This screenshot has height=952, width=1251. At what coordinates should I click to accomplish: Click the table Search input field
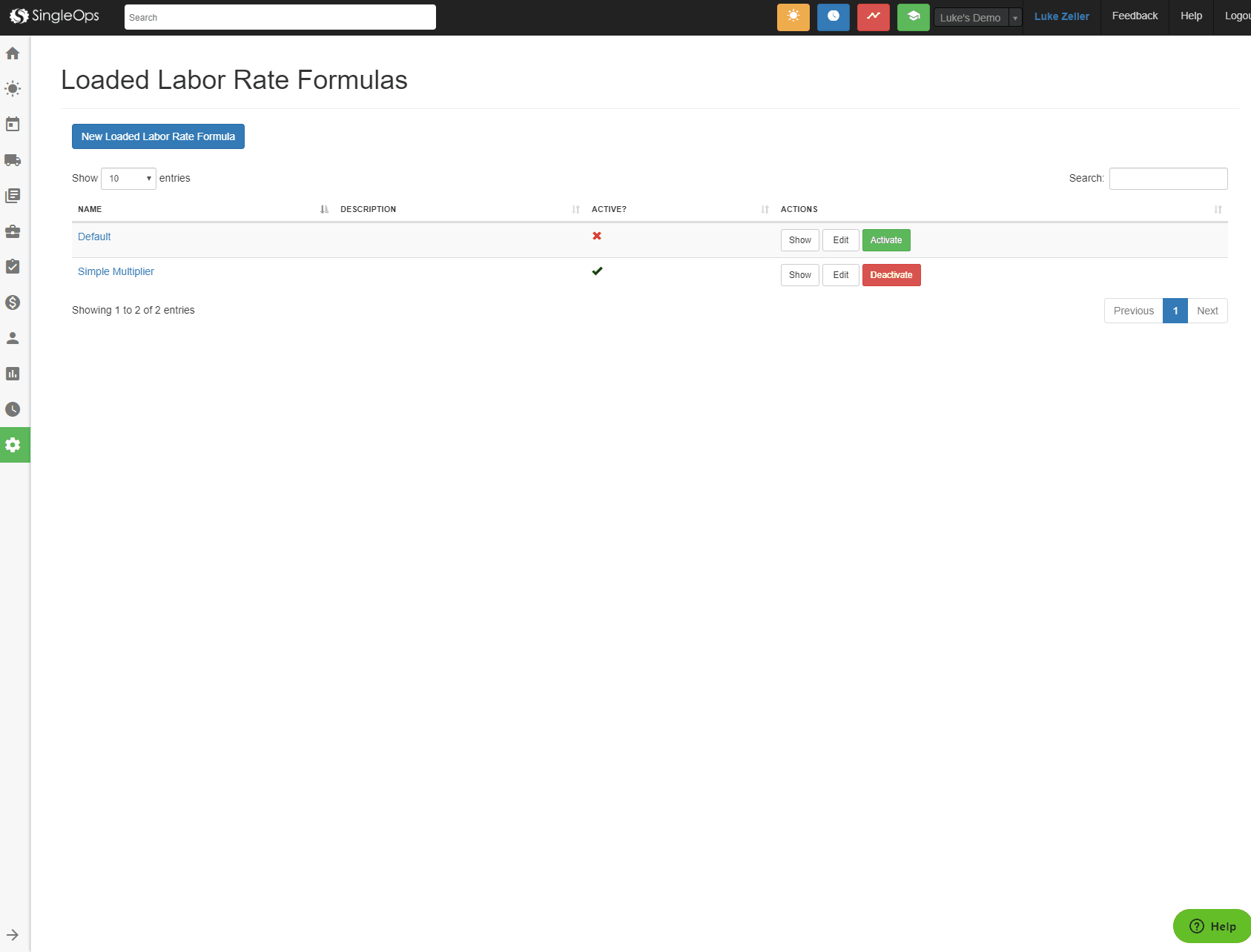pos(1168,179)
